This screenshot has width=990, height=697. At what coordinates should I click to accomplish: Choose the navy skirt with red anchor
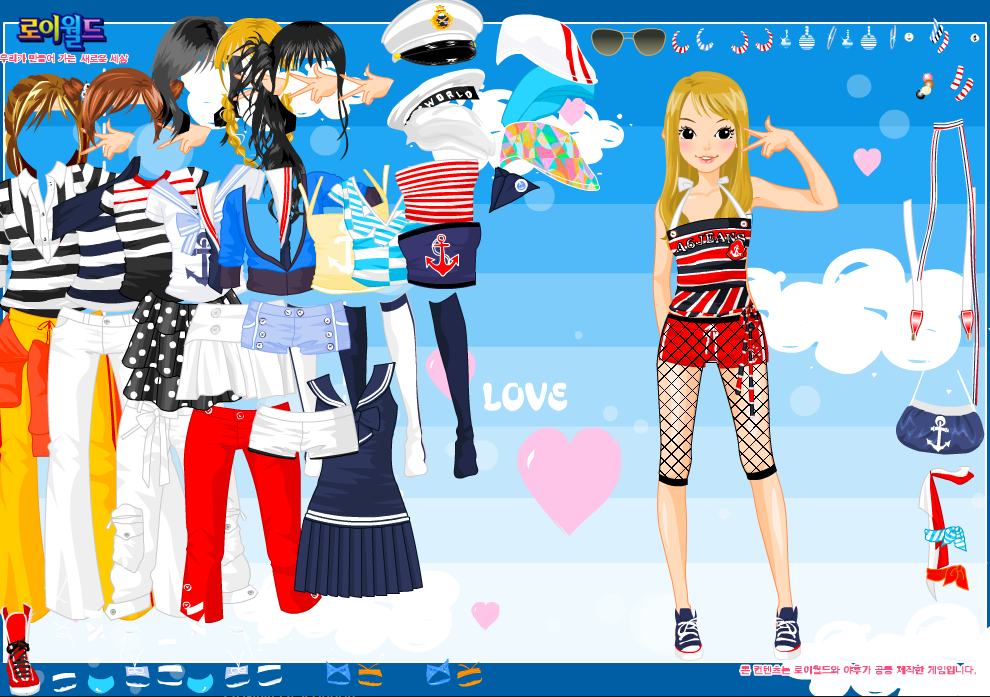440,251
